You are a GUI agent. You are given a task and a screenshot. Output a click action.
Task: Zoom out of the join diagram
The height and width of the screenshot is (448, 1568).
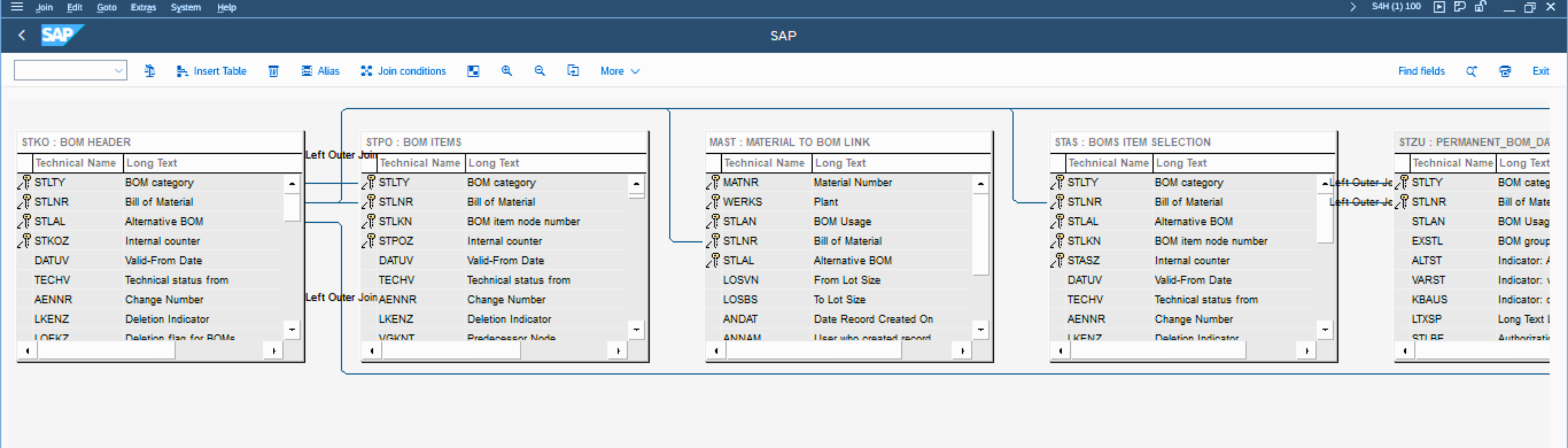click(x=539, y=71)
